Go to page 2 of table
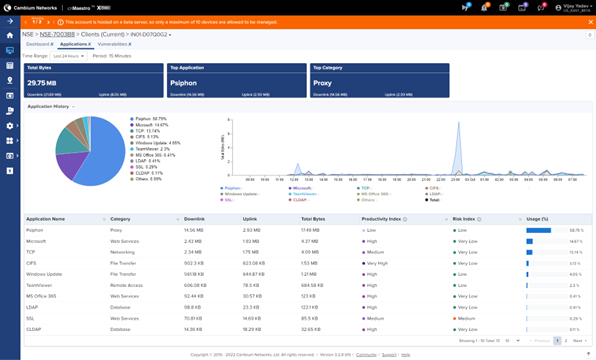 point(566,341)
